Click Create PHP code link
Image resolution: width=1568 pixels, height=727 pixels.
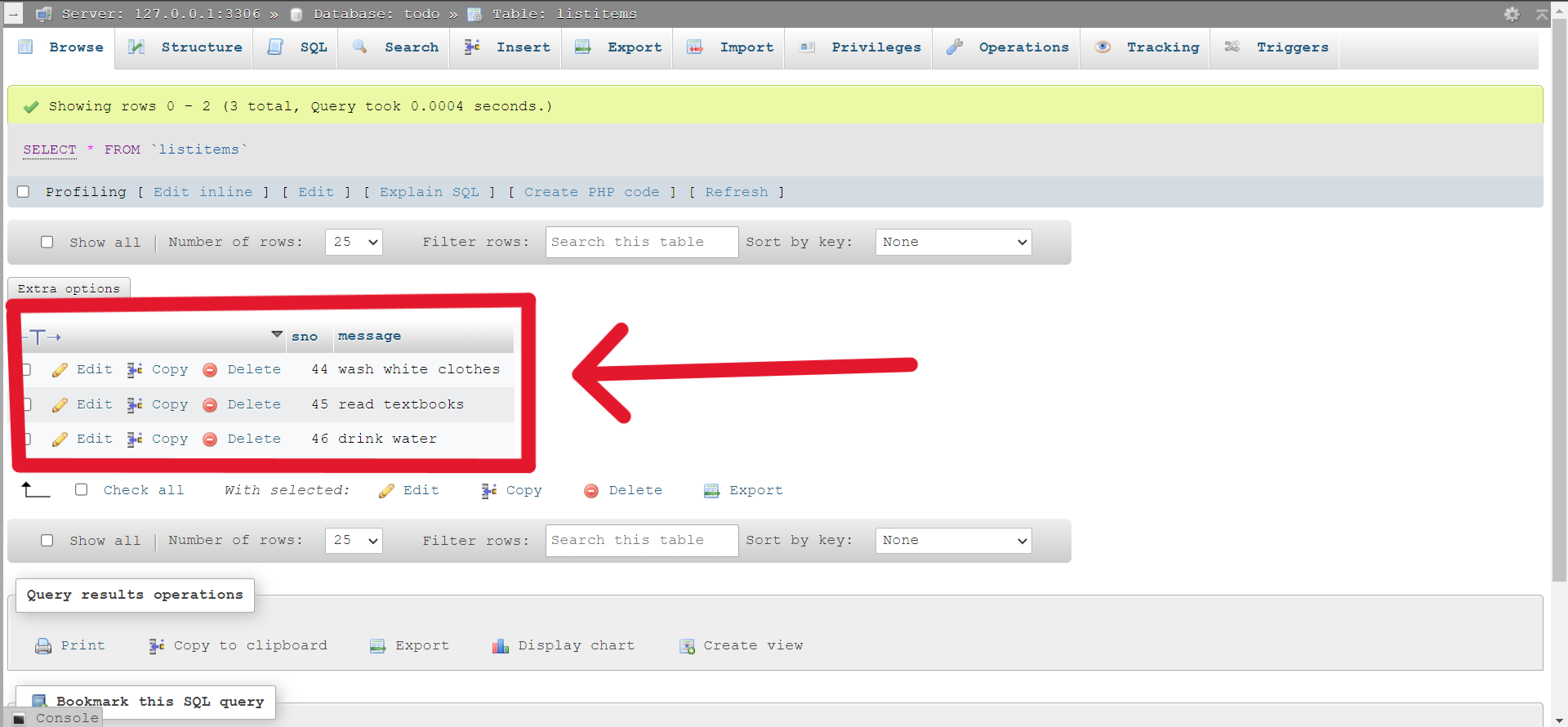(592, 192)
